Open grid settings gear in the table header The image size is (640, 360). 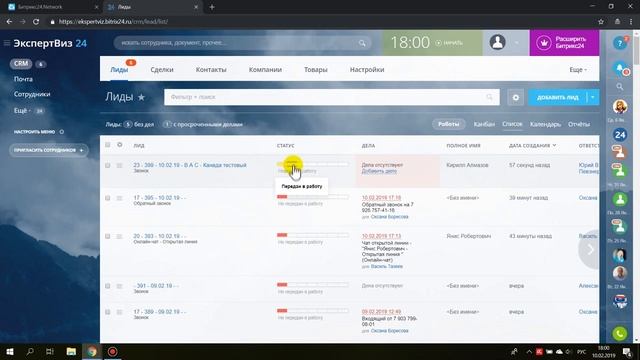[x=120, y=145]
